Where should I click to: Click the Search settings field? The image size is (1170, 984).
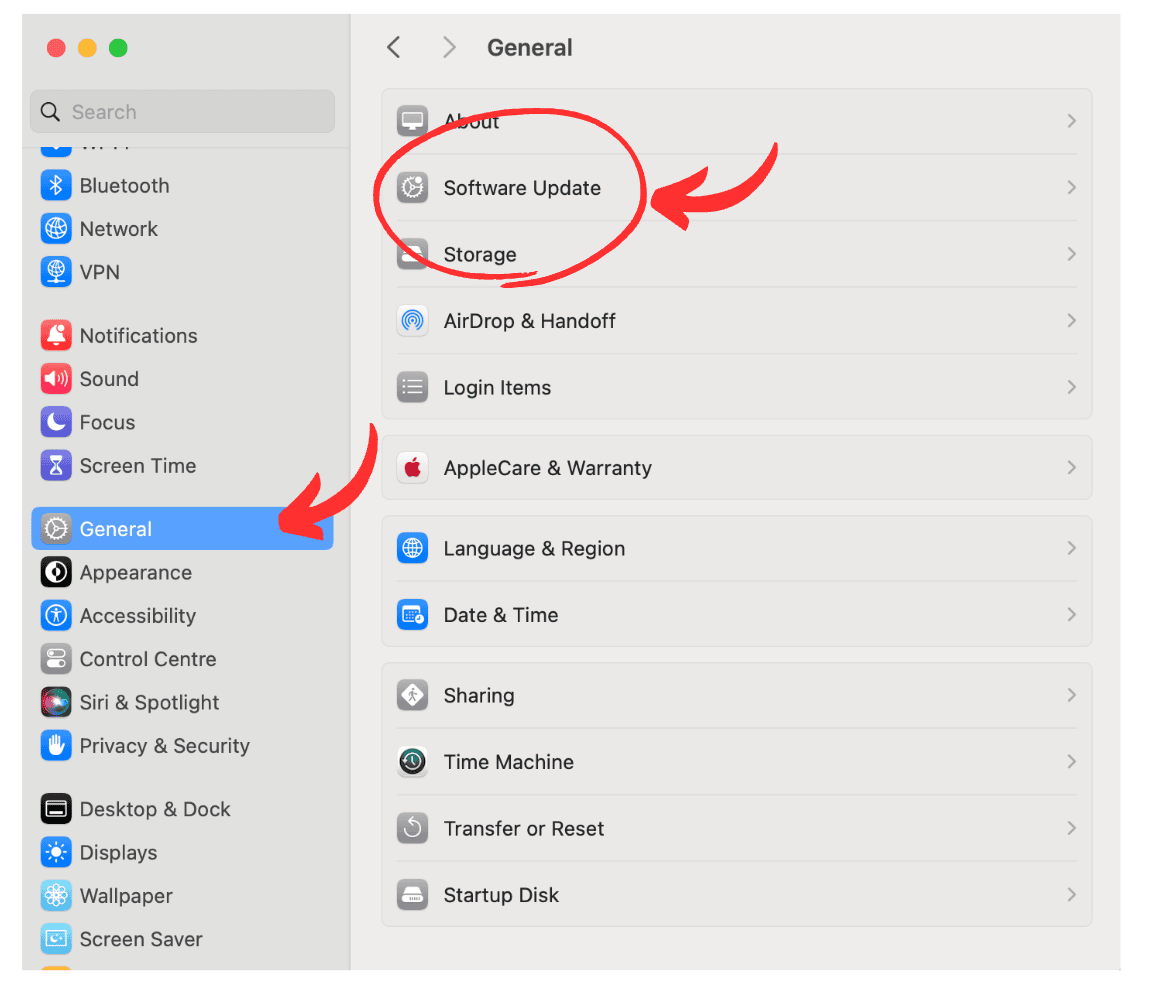click(x=183, y=112)
